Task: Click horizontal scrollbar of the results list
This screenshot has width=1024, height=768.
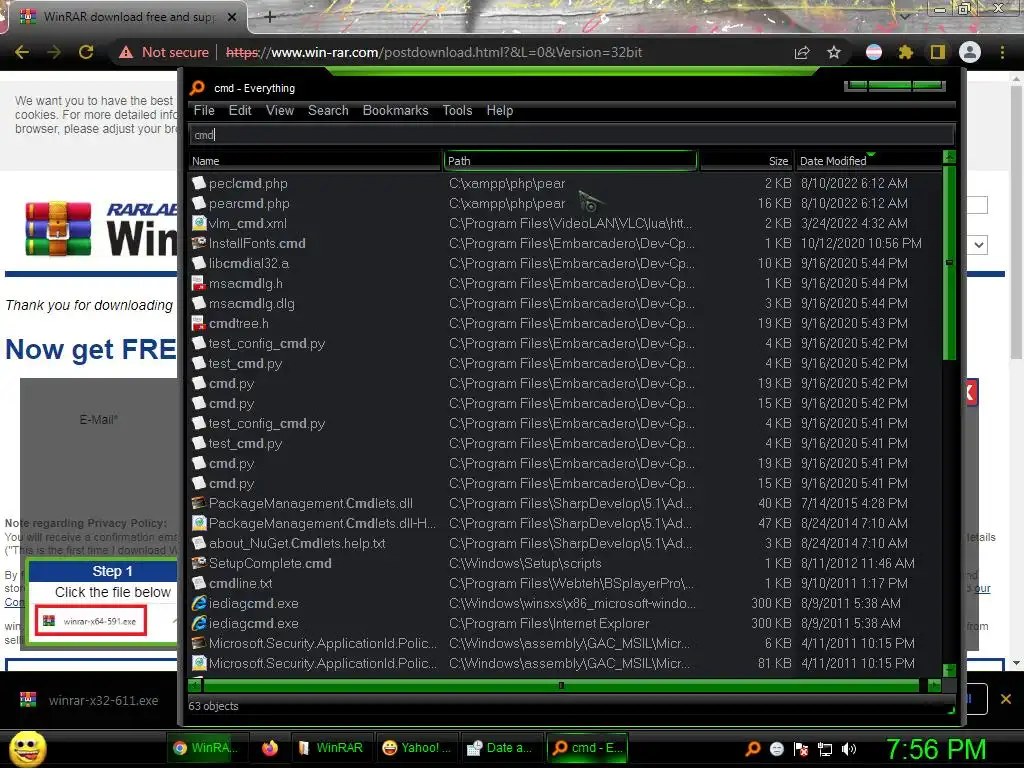Action: [560, 685]
